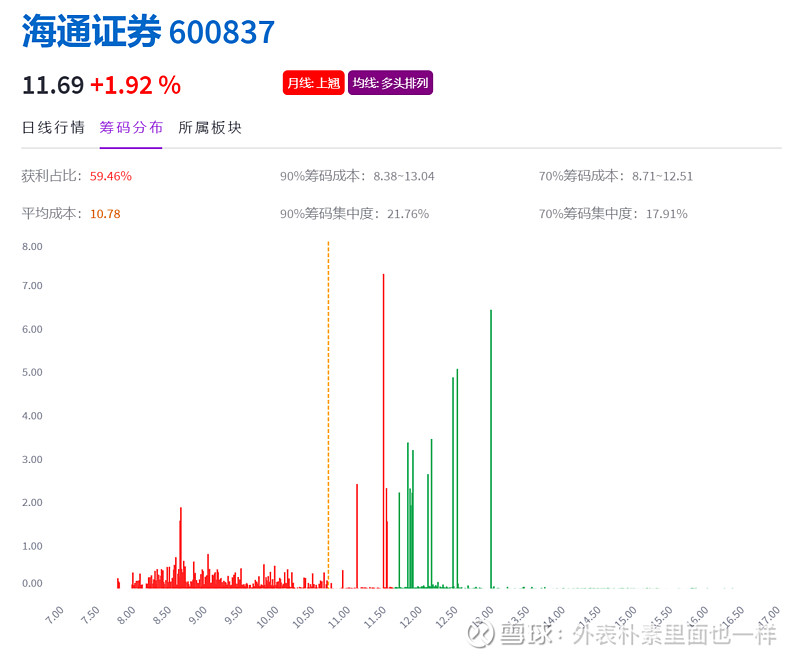Click the red bar peak near 8.70
The width and height of the screenshot is (800, 659).
pyautogui.click(x=181, y=547)
